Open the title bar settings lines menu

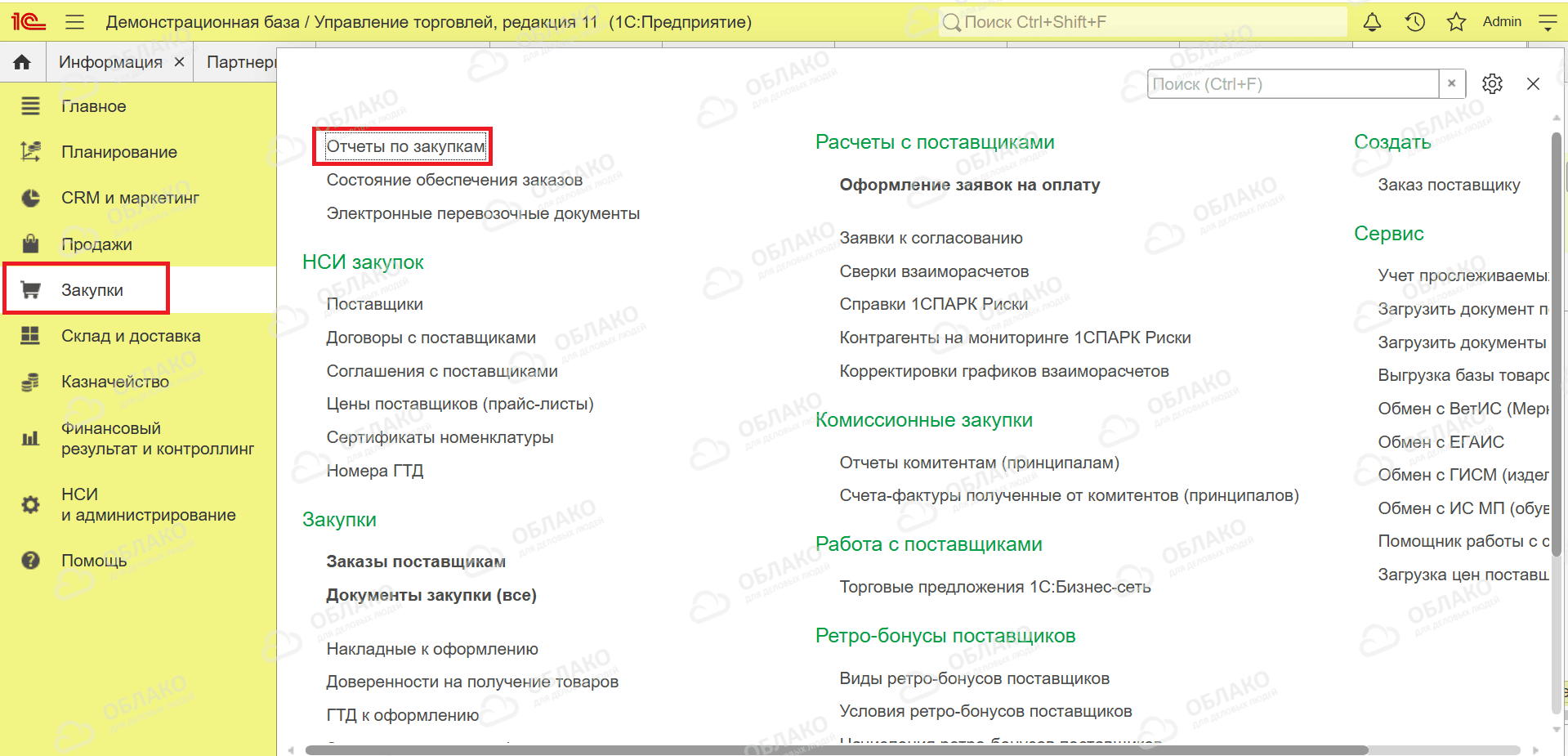tap(1548, 22)
